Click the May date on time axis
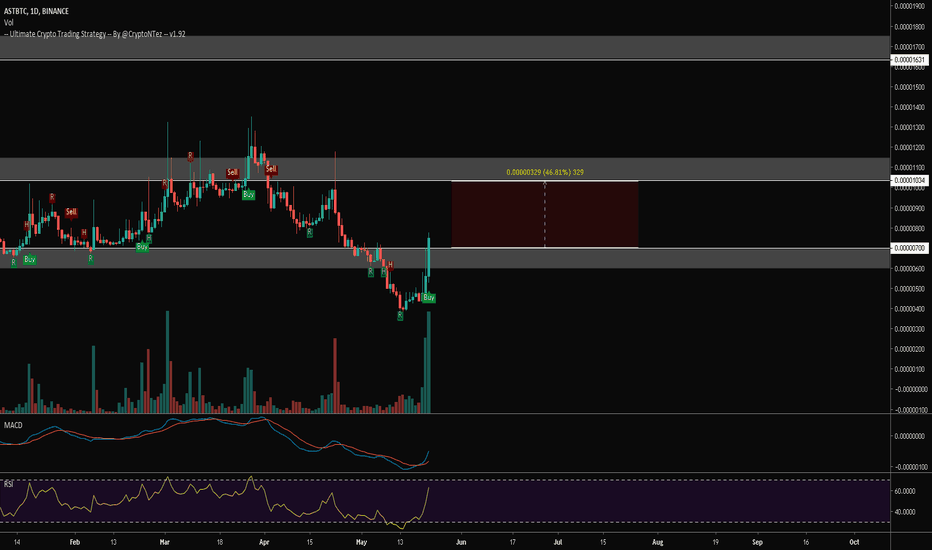 (x=361, y=542)
